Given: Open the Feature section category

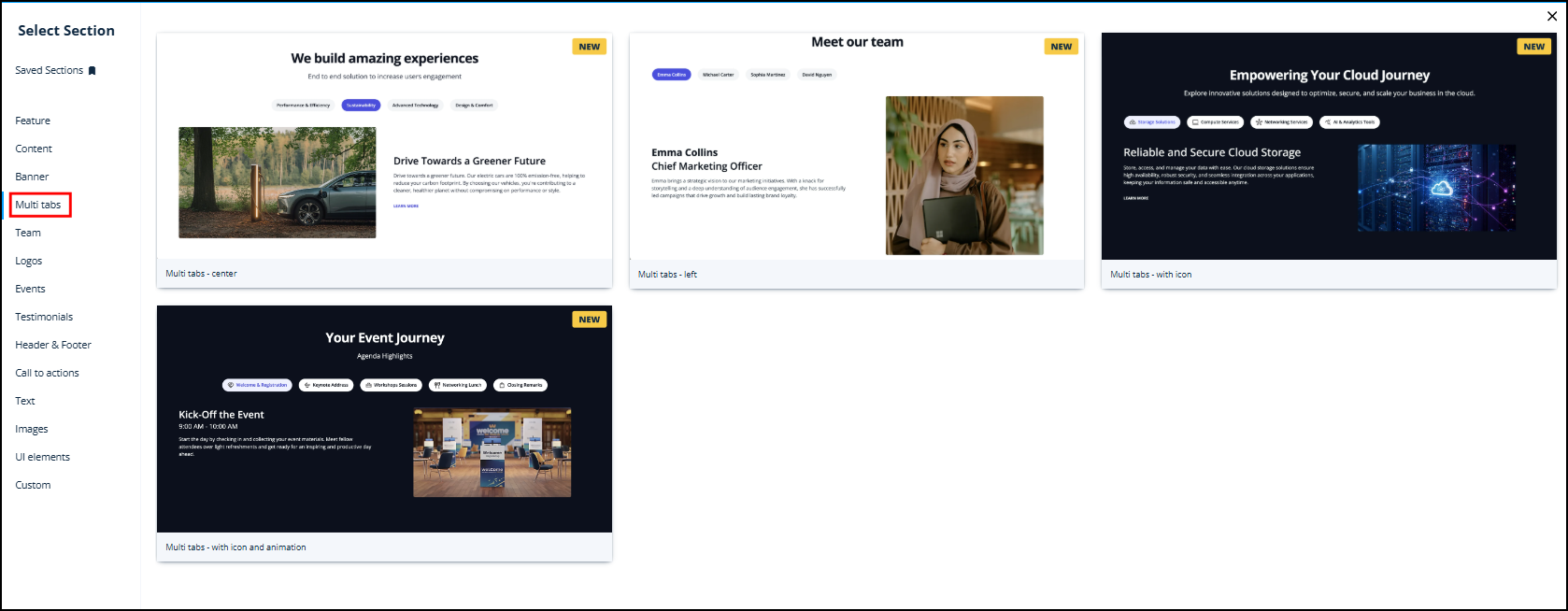Looking at the screenshot, I should (x=33, y=121).
